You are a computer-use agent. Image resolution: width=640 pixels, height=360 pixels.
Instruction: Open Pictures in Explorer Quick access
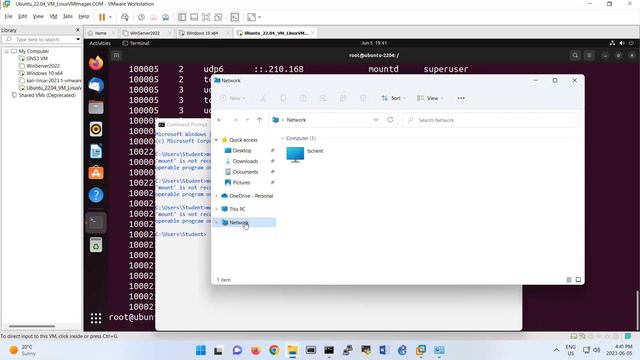click(241, 182)
